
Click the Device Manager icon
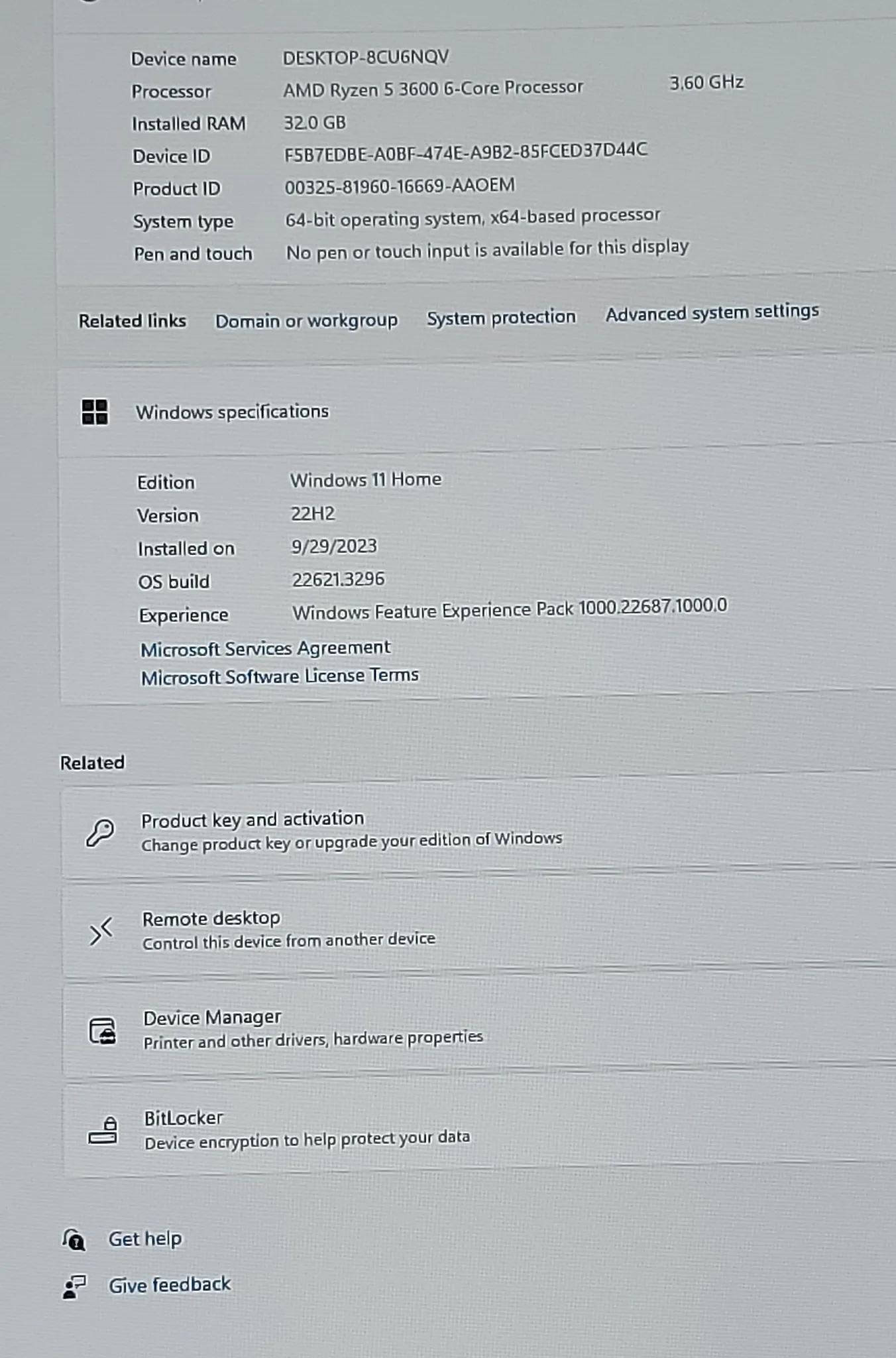coord(103,1031)
